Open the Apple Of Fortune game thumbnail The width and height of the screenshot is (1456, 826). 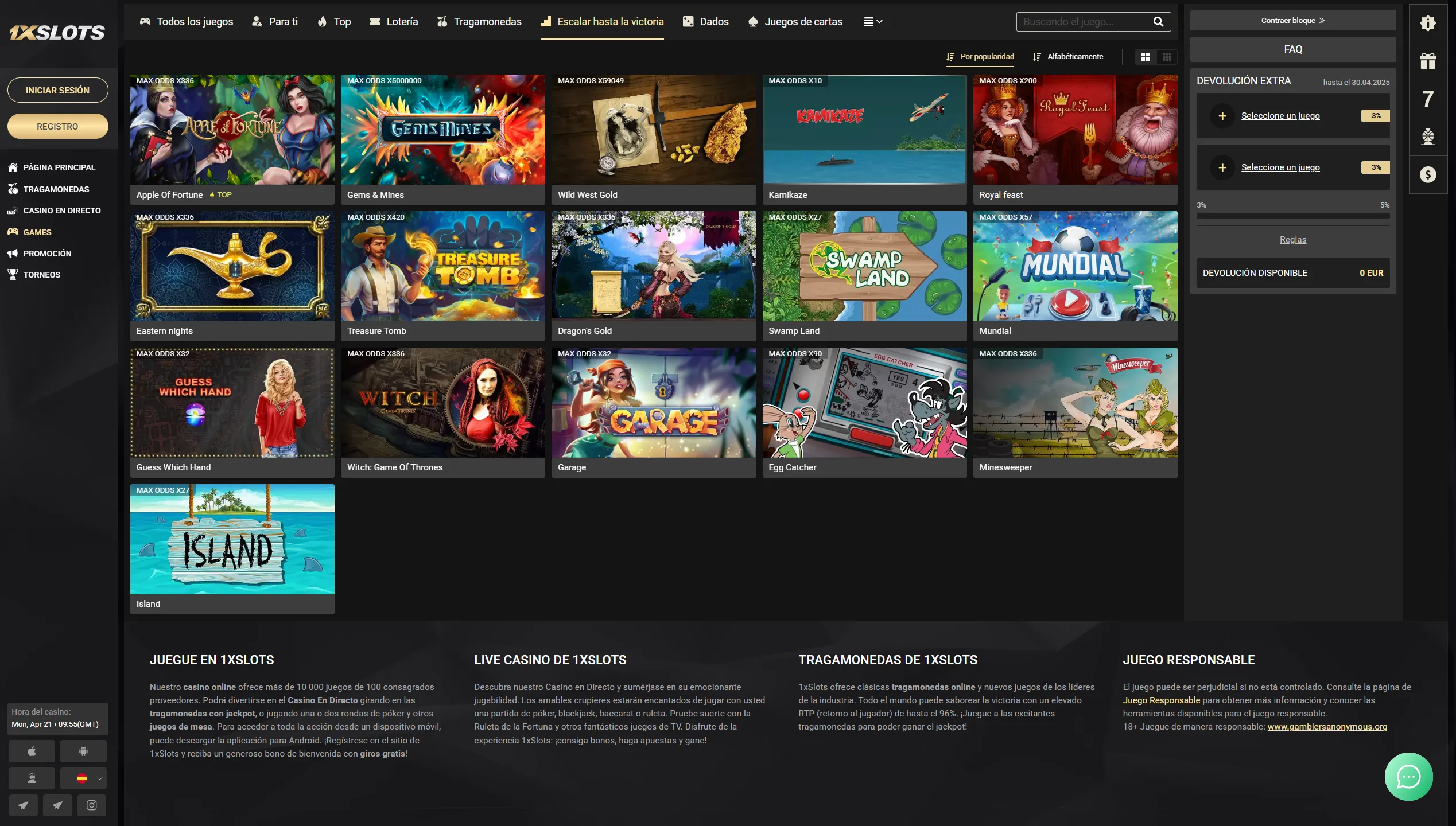click(x=232, y=130)
